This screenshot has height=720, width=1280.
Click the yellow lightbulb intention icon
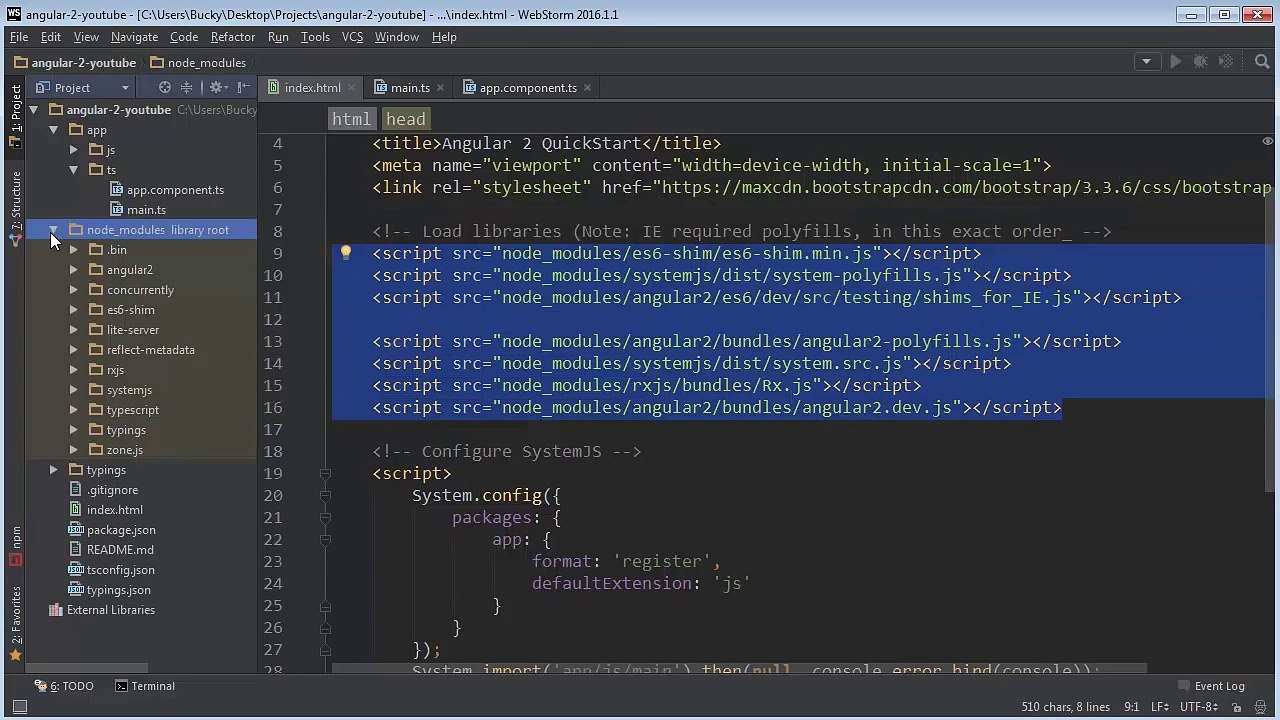(346, 254)
